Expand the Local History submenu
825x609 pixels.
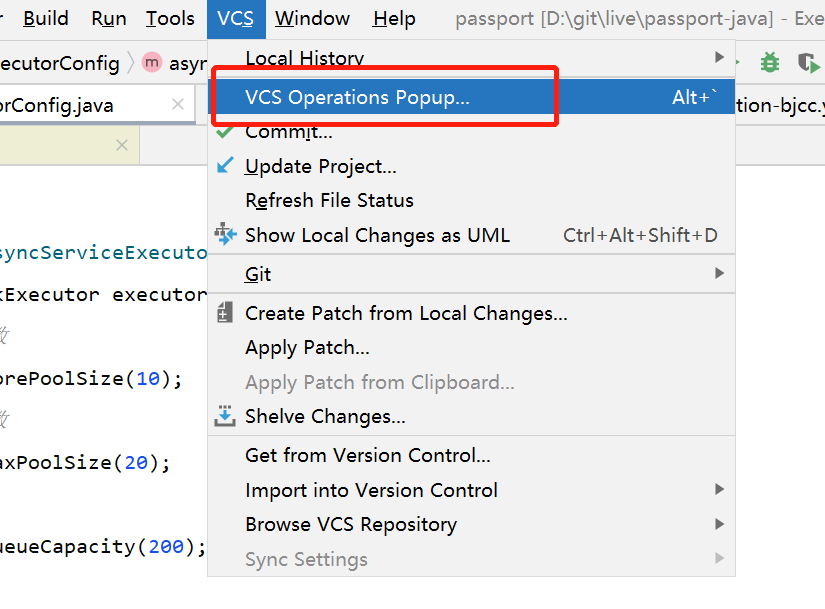click(x=719, y=57)
